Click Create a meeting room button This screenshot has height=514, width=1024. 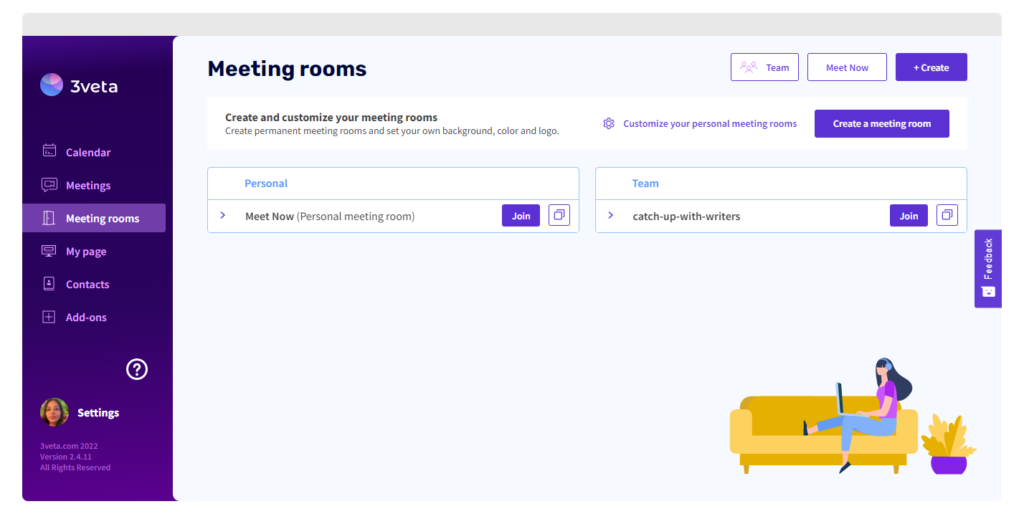tap(882, 123)
